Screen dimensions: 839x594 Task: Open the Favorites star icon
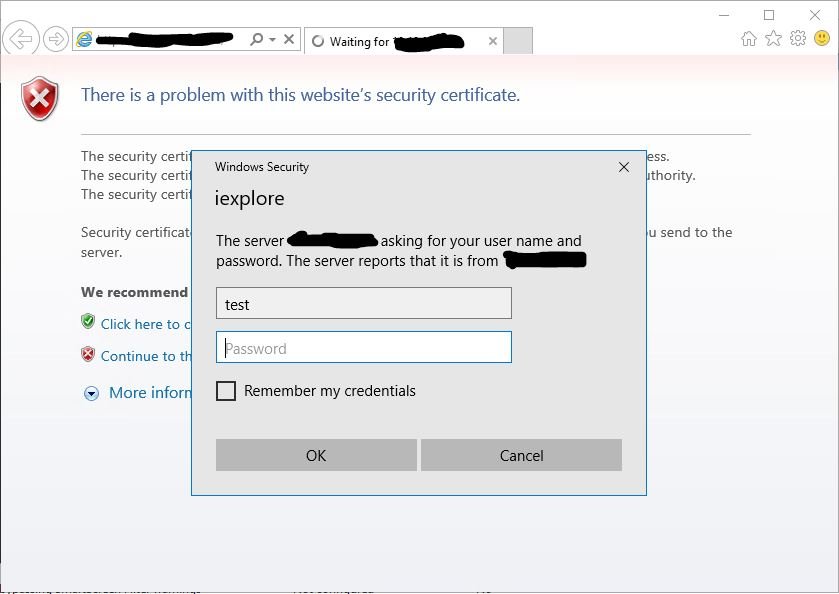(x=773, y=37)
